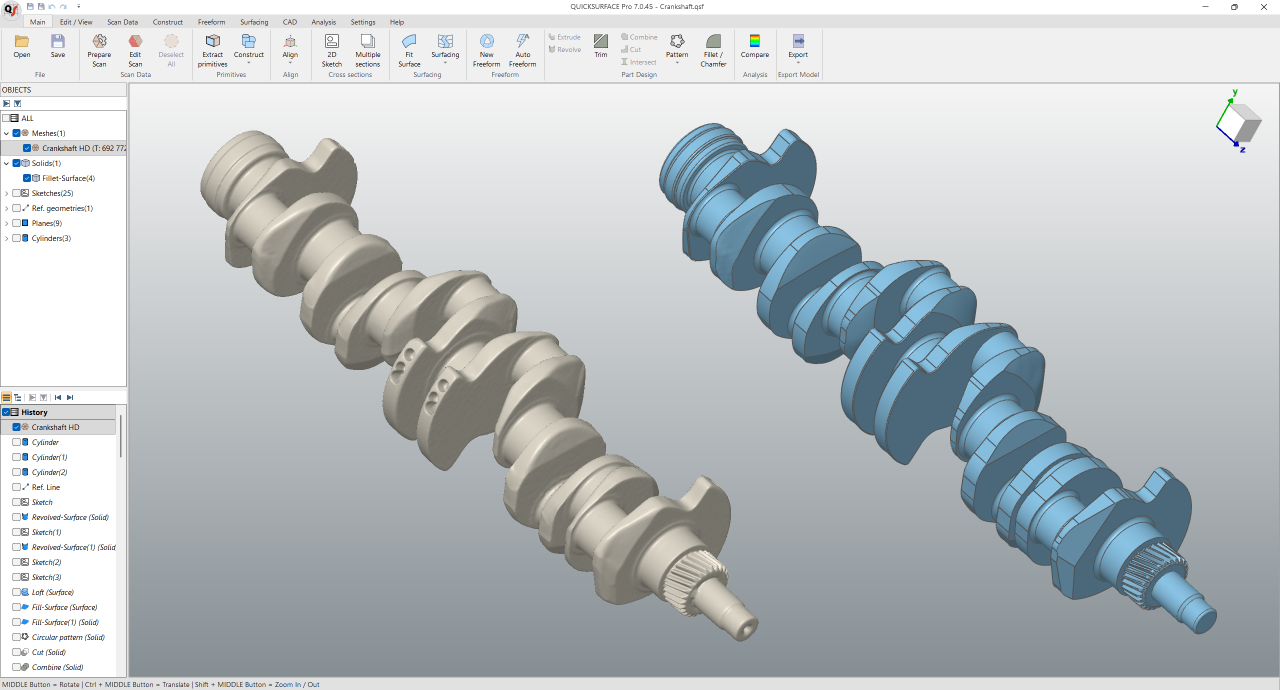Collapse the Solids(1) tree node
Image resolution: width=1280 pixels, height=690 pixels.
click(x=7, y=163)
